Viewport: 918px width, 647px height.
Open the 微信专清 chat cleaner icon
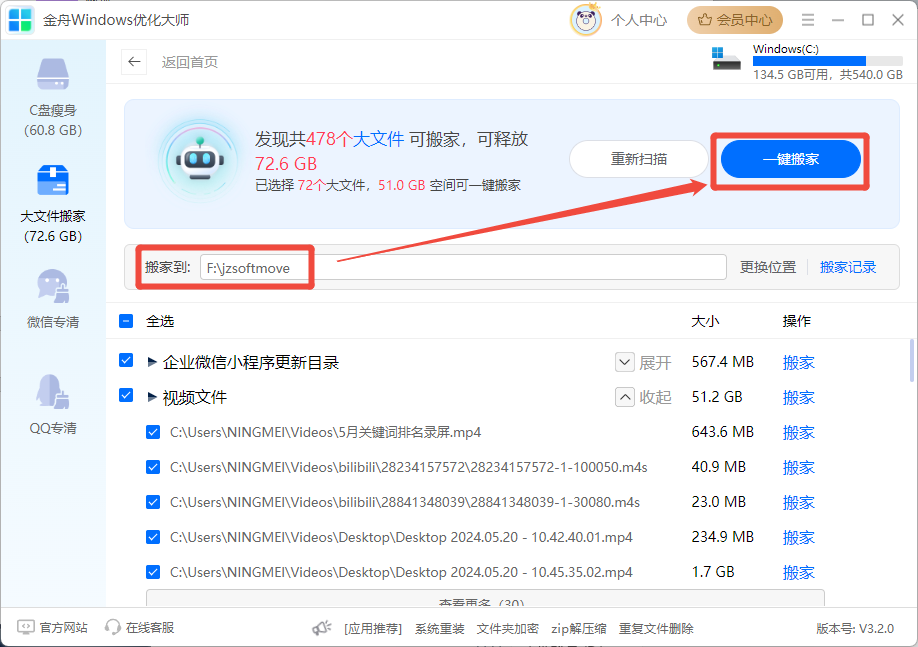(53, 286)
